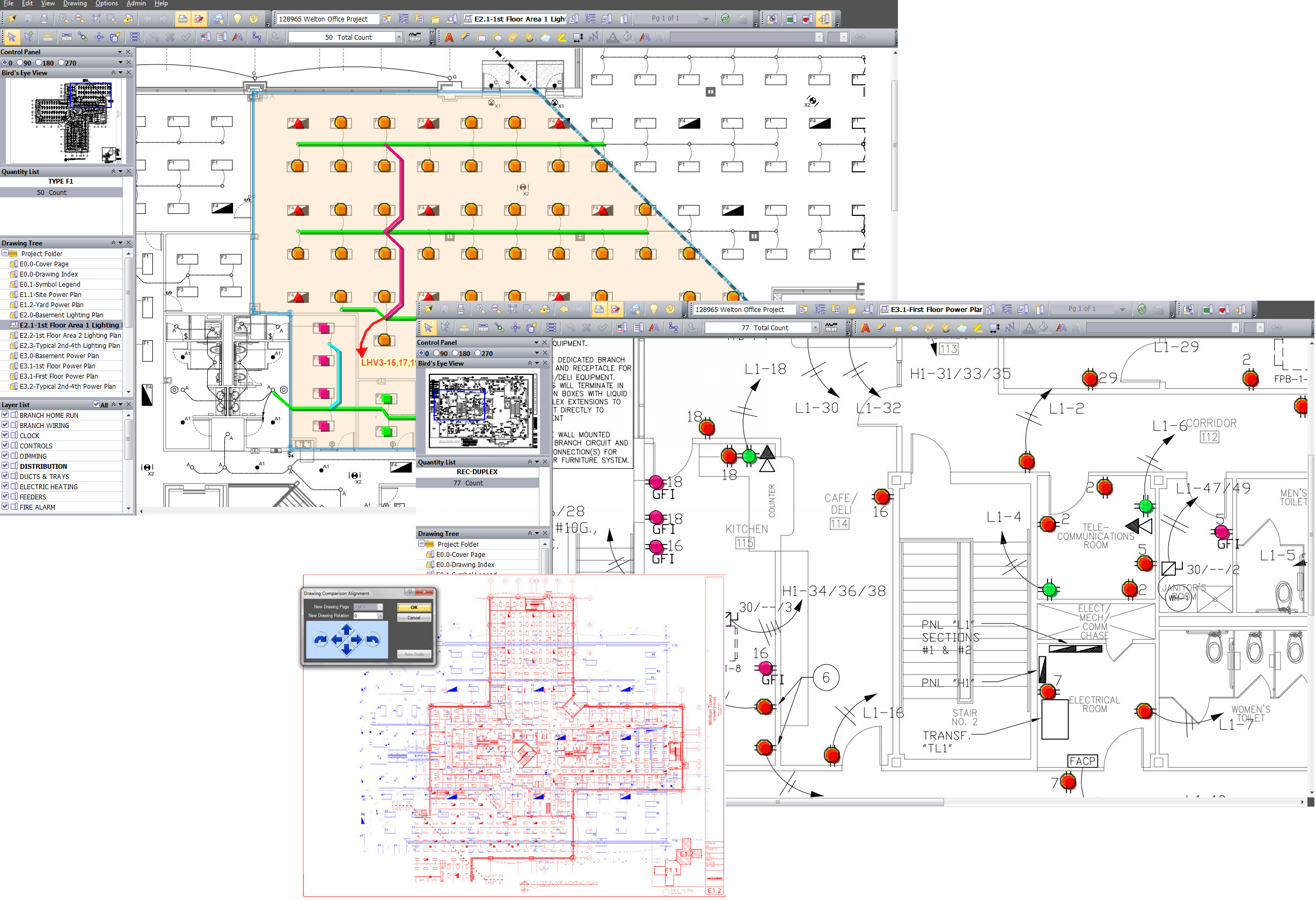Click the Bird's Eye View thumbnail

tap(66, 121)
